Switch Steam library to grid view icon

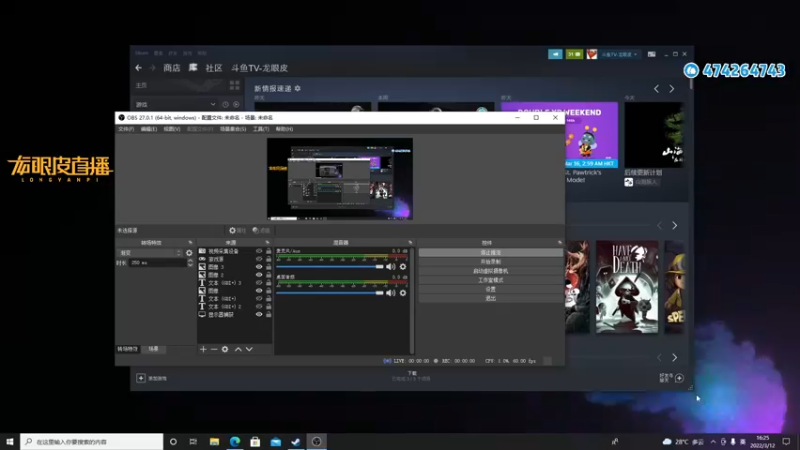point(235,85)
